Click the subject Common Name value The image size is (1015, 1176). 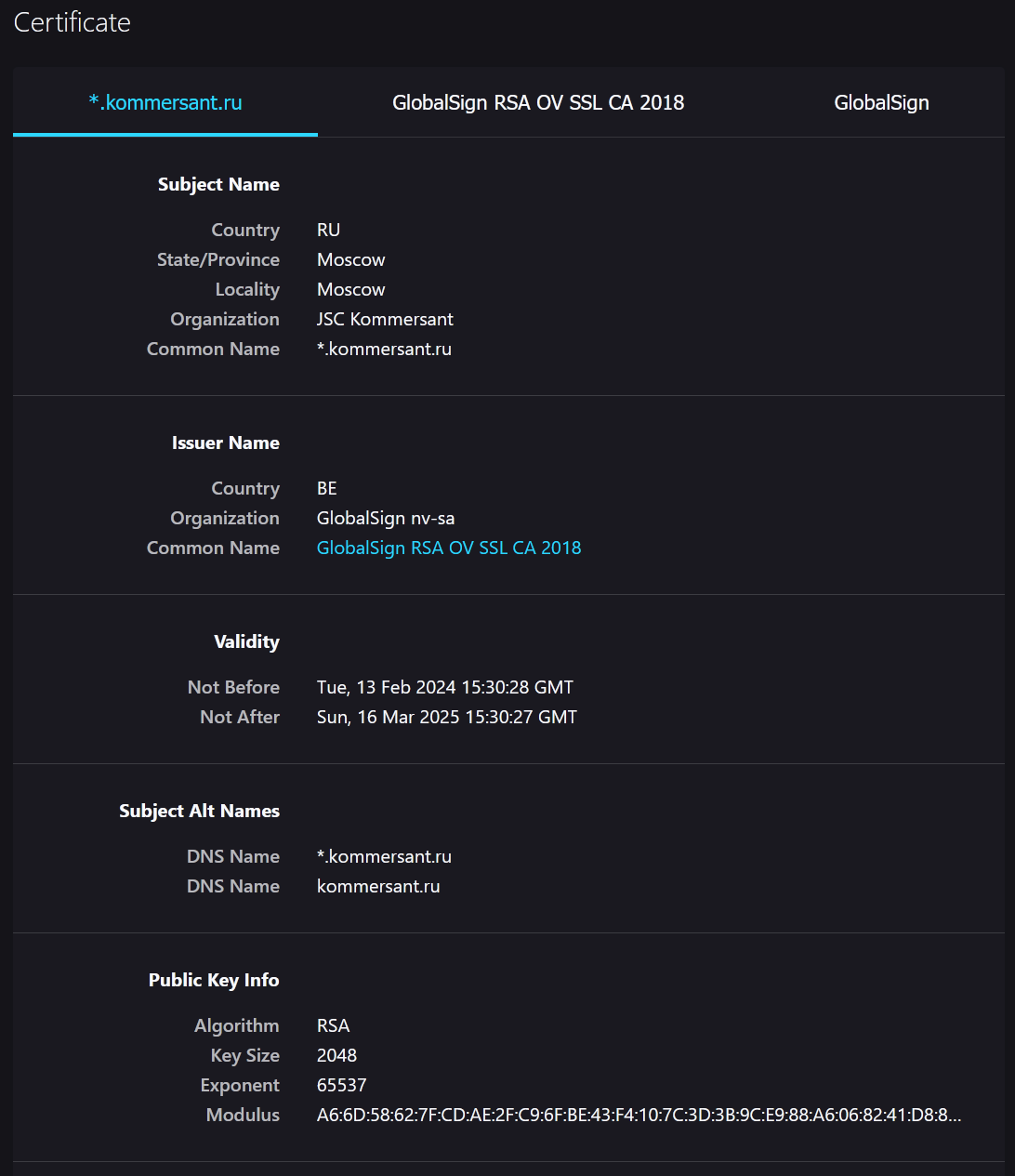point(384,349)
